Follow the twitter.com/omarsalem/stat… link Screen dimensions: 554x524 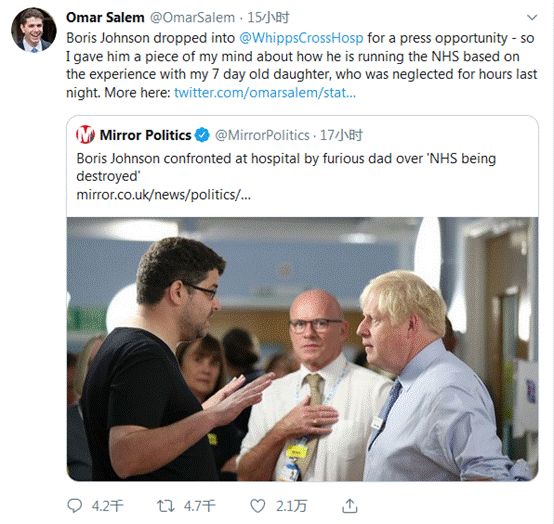point(265,93)
